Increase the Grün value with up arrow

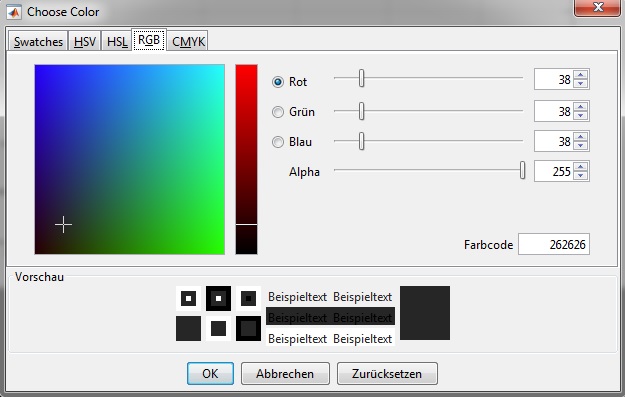[x=581, y=106]
